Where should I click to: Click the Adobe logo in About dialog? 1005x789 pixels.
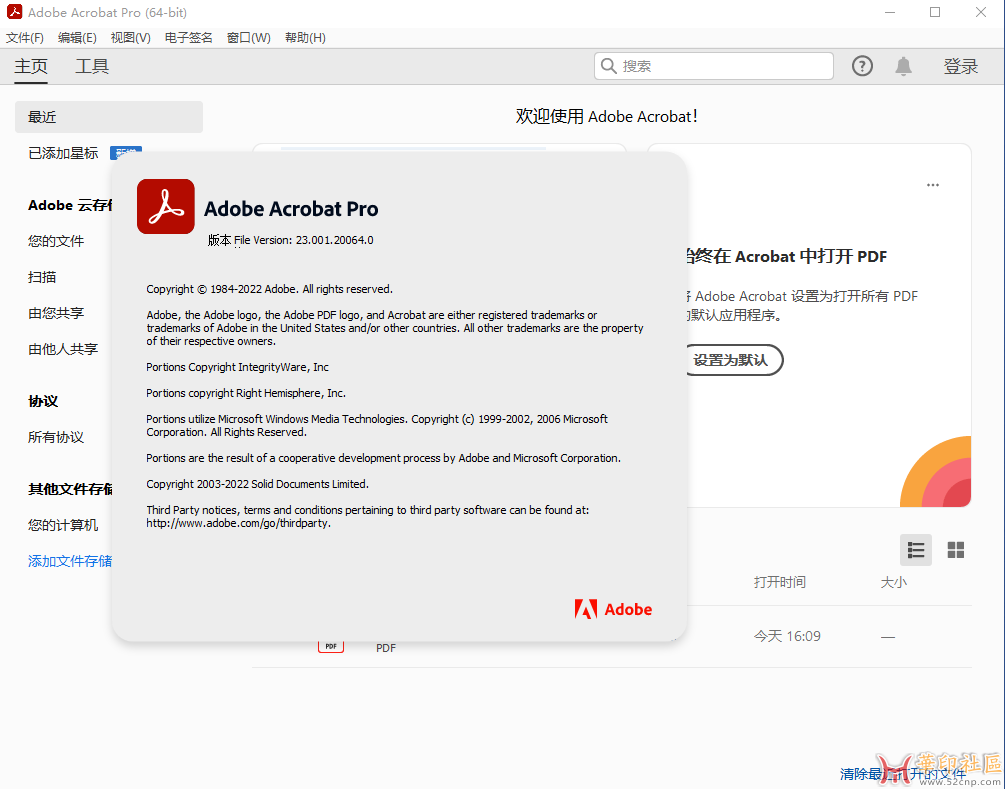click(x=613, y=609)
